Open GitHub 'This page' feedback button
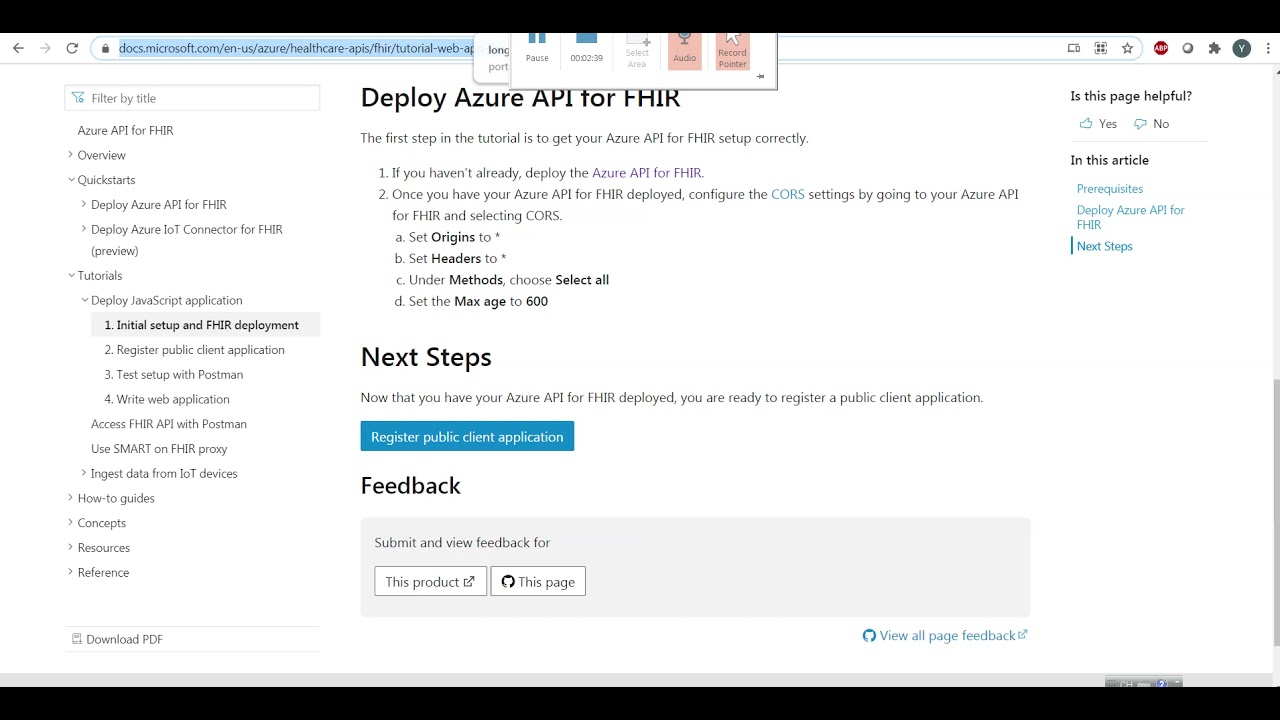Image resolution: width=1280 pixels, height=720 pixels. point(538,582)
